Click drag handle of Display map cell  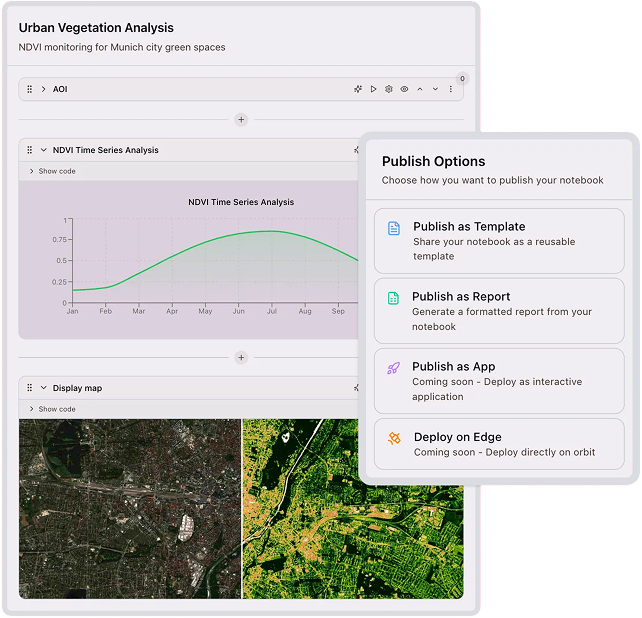coord(29,388)
